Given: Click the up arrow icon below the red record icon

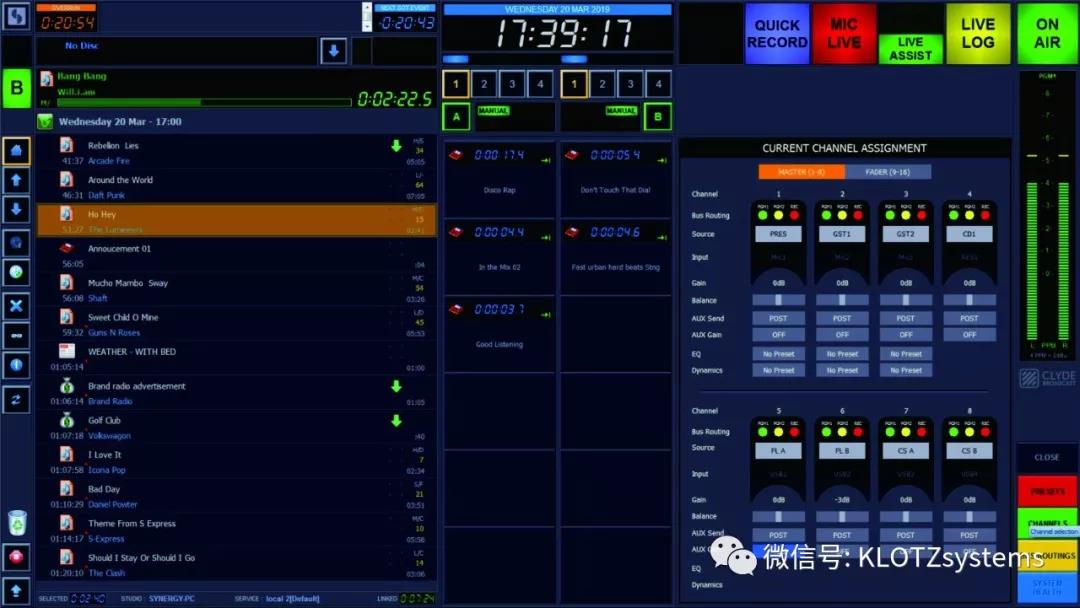Looking at the screenshot, I should [x=17, y=590].
